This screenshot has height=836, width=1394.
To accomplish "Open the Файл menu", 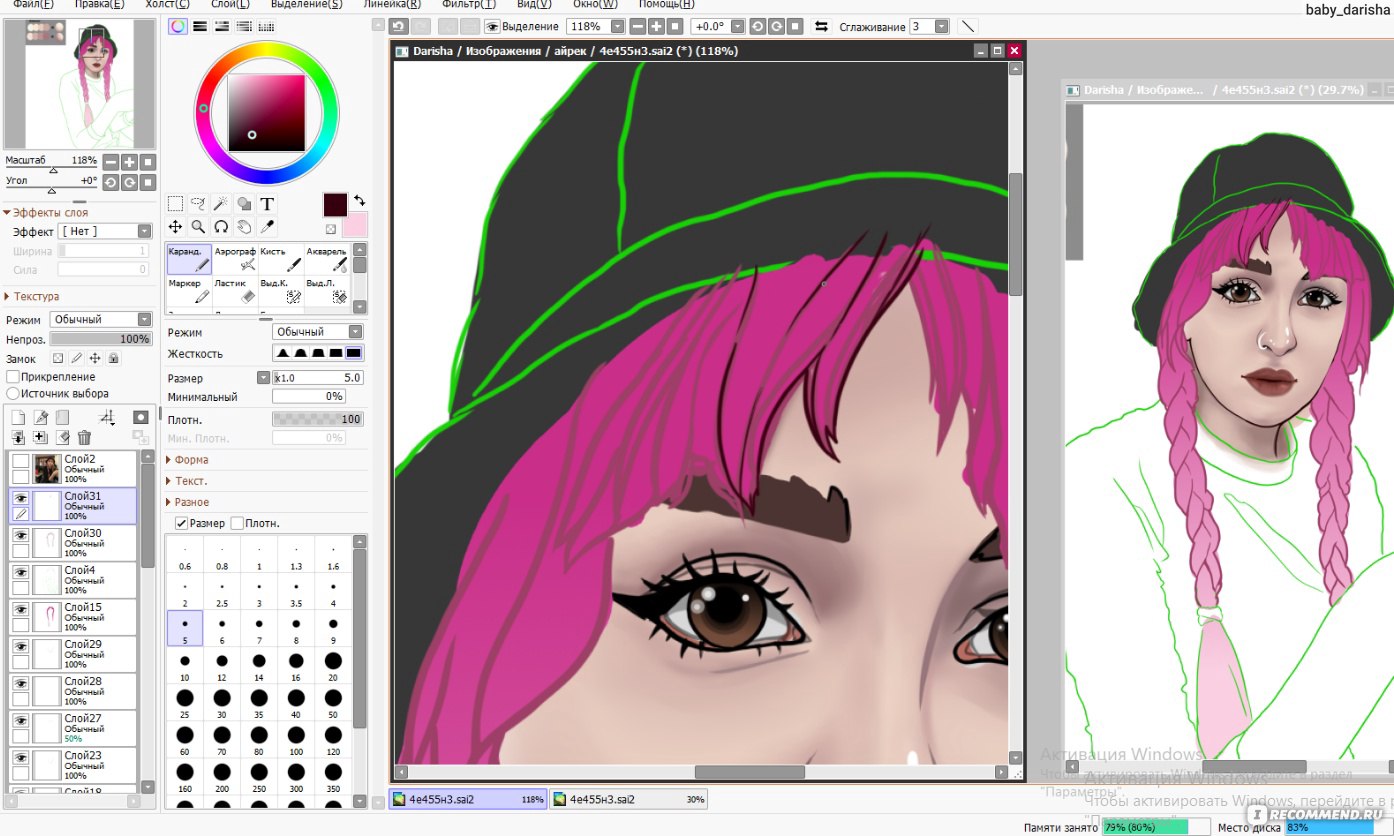I will tap(34, 4).
